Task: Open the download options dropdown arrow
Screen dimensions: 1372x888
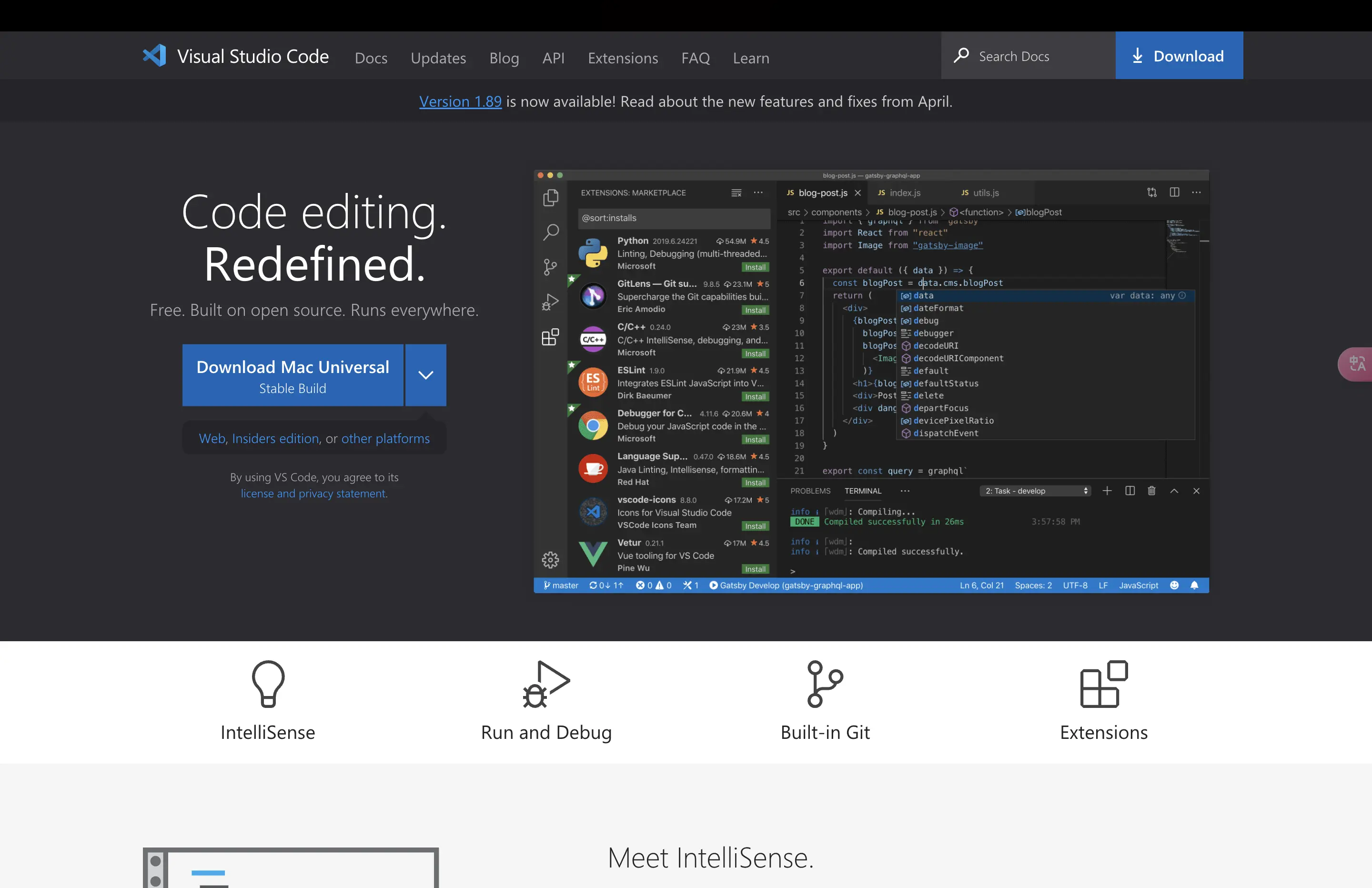Action: click(x=425, y=375)
